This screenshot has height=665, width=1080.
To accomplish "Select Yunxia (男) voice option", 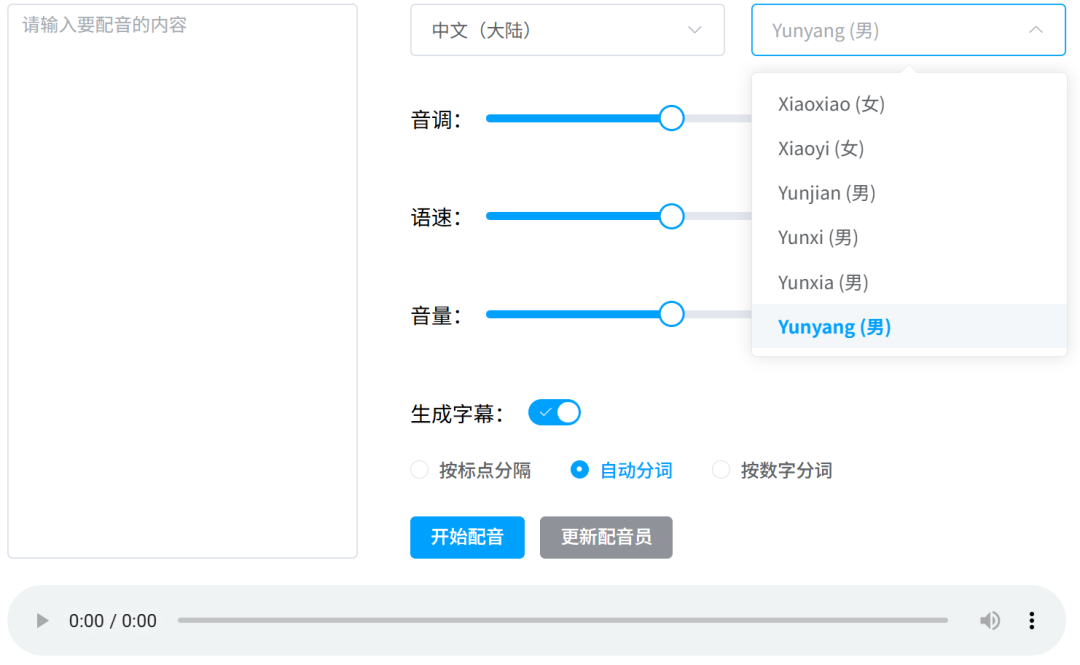I will 823,283.
